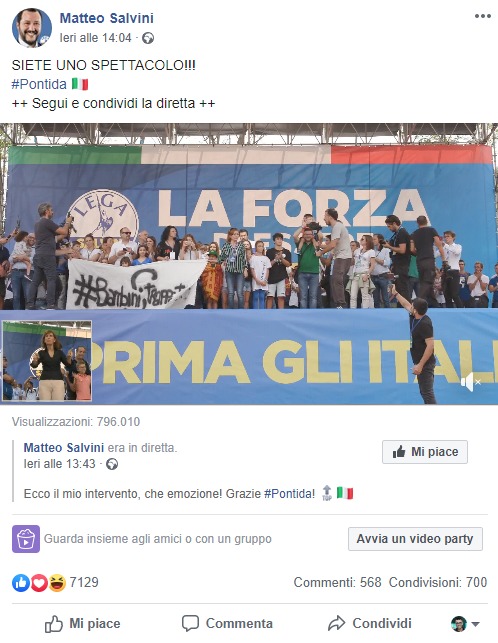This screenshot has width=498, height=643.
Task: Open the Condividi share option
Action: [x=370, y=624]
